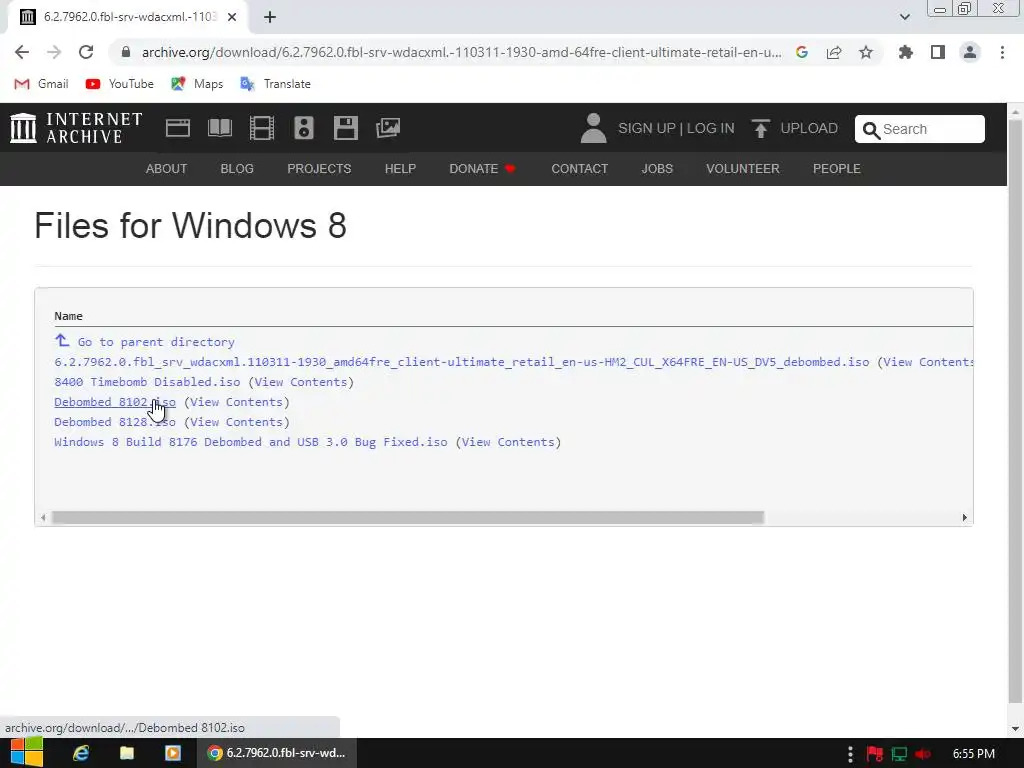View Contents of Debombed 8102.iso
The width and height of the screenshot is (1024, 768).
click(236, 402)
